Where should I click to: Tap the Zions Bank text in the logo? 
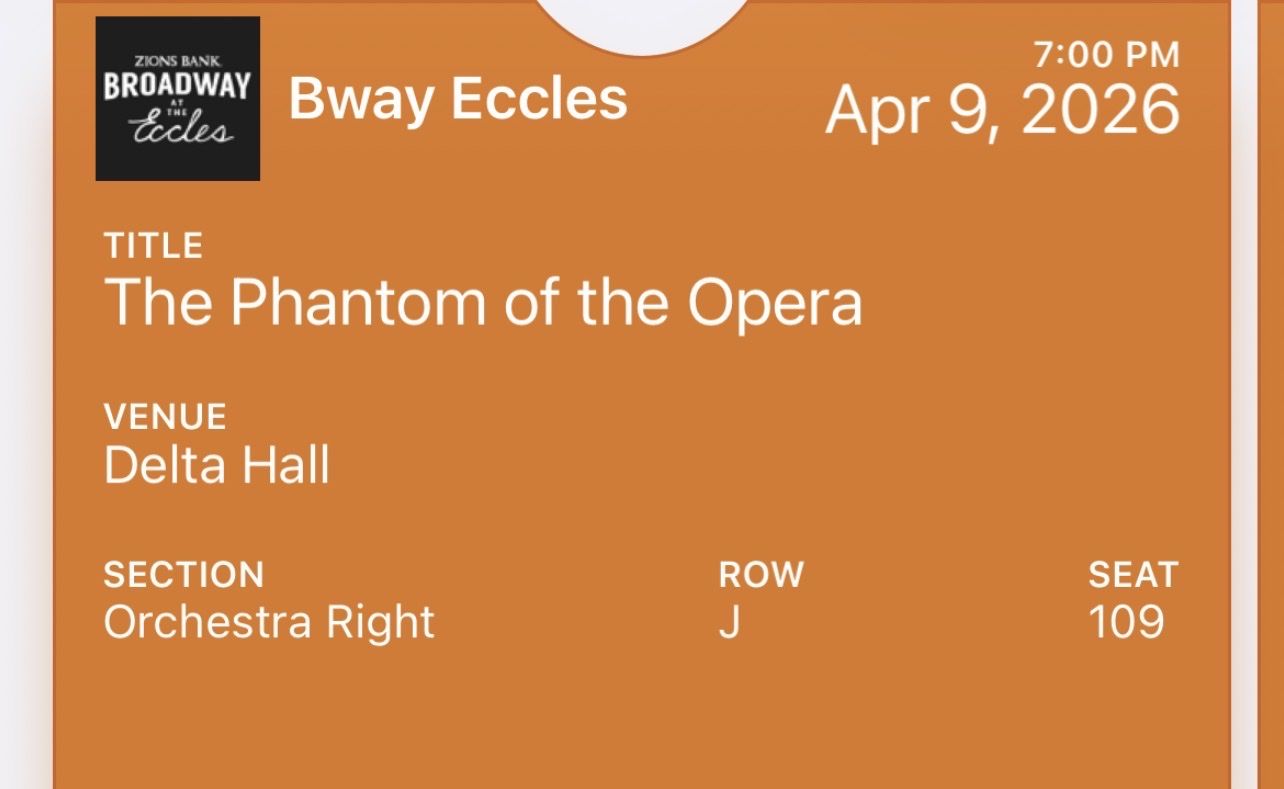[177, 61]
